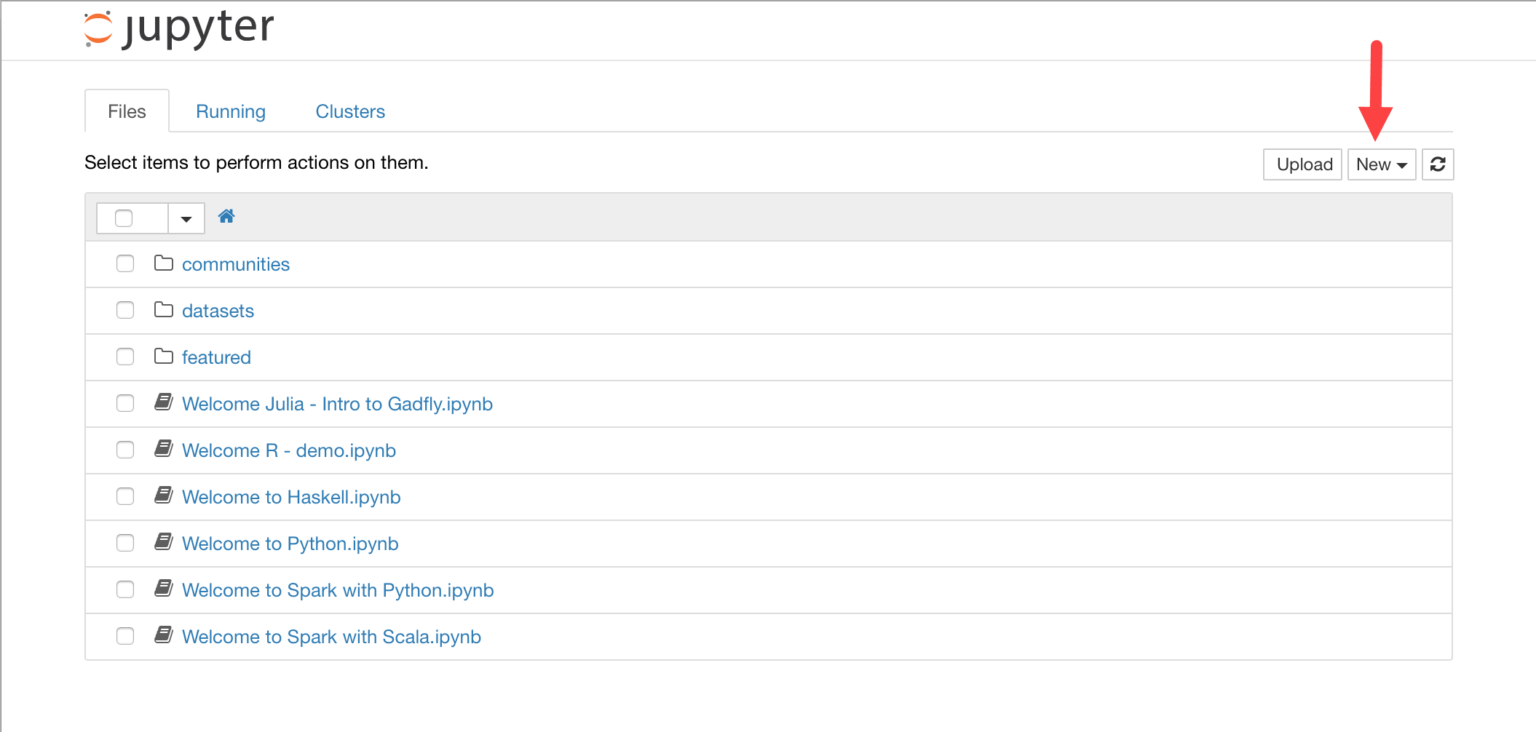The image size is (1536, 732).
Task: Click the refresh file list icon
Action: (x=1437, y=164)
